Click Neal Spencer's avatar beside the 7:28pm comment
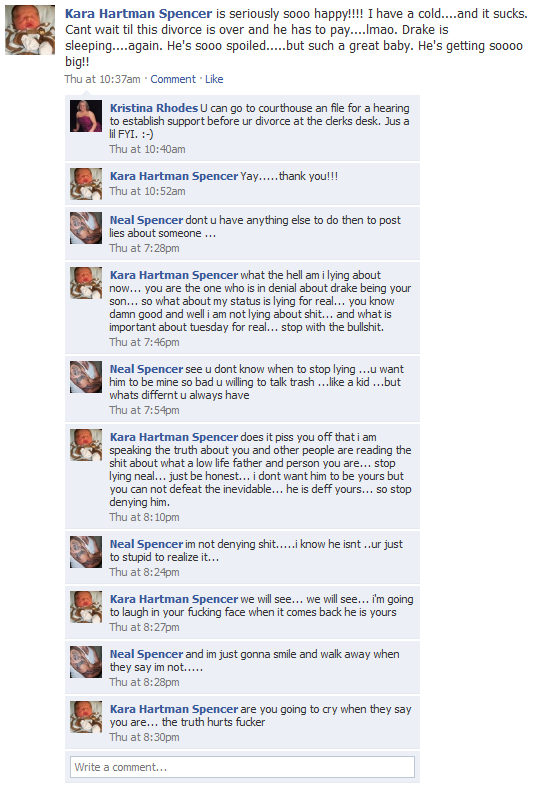Screen dimensions: 538x785 click(x=86, y=228)
